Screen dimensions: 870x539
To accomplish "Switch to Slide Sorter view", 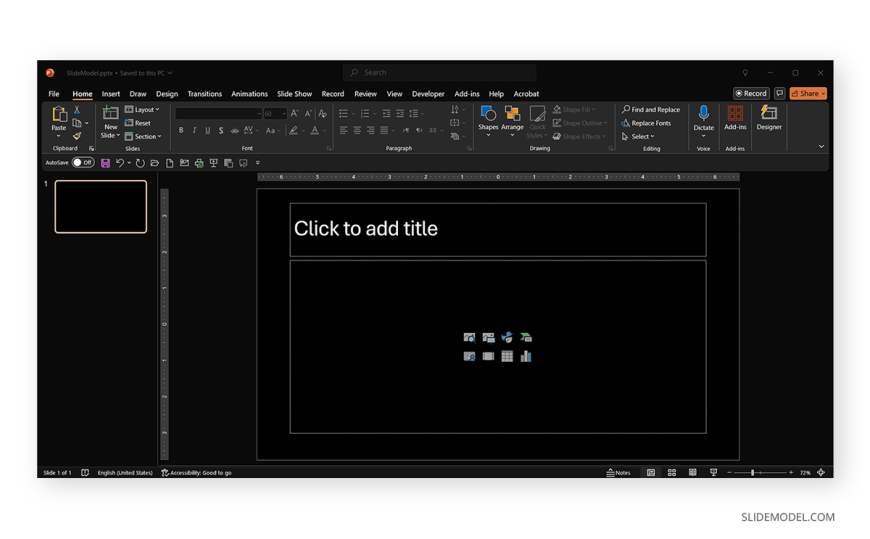I will (x=672, y=472).
